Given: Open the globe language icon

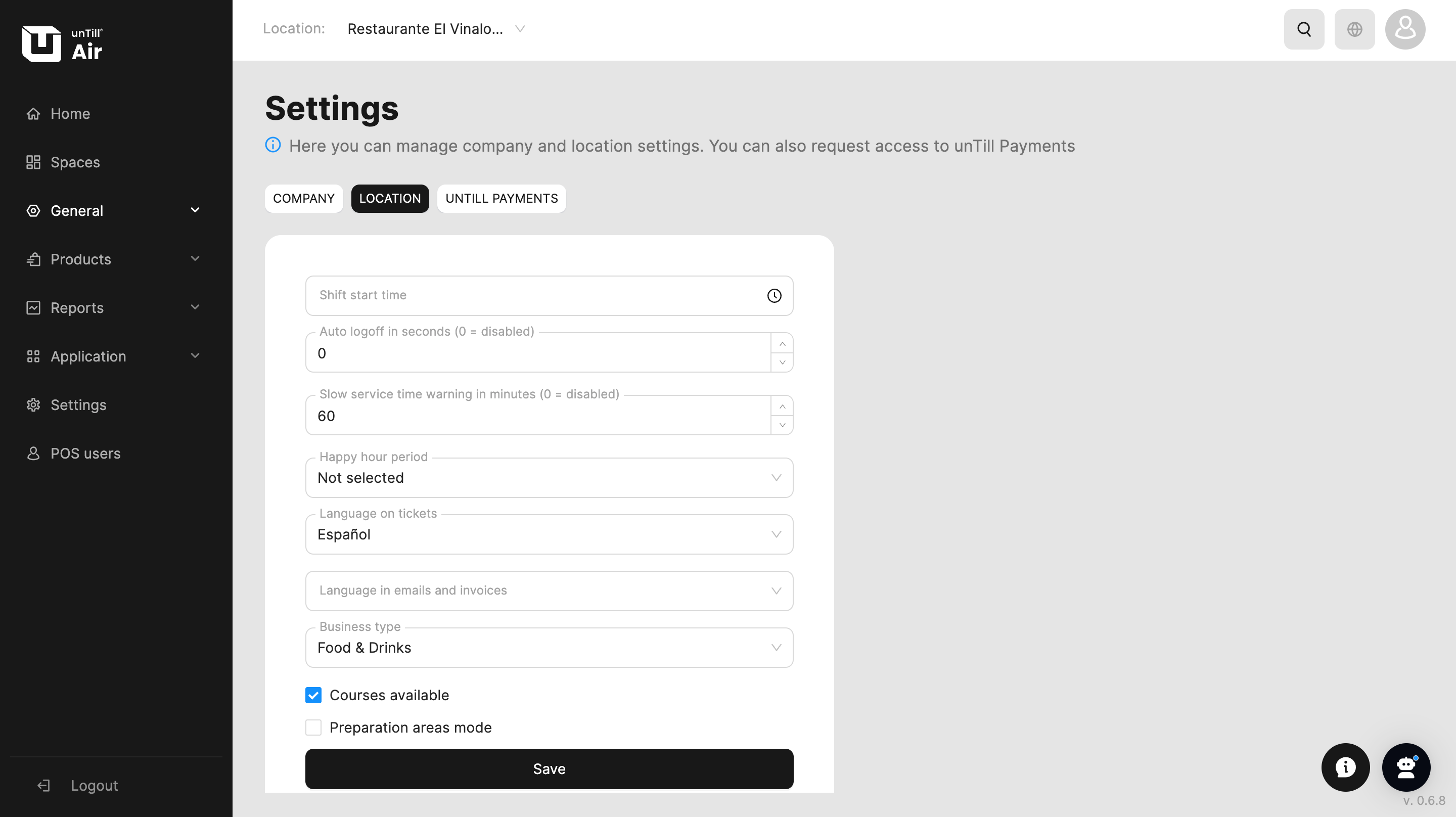Looking at the screenshot, I should click(1354, 29).
